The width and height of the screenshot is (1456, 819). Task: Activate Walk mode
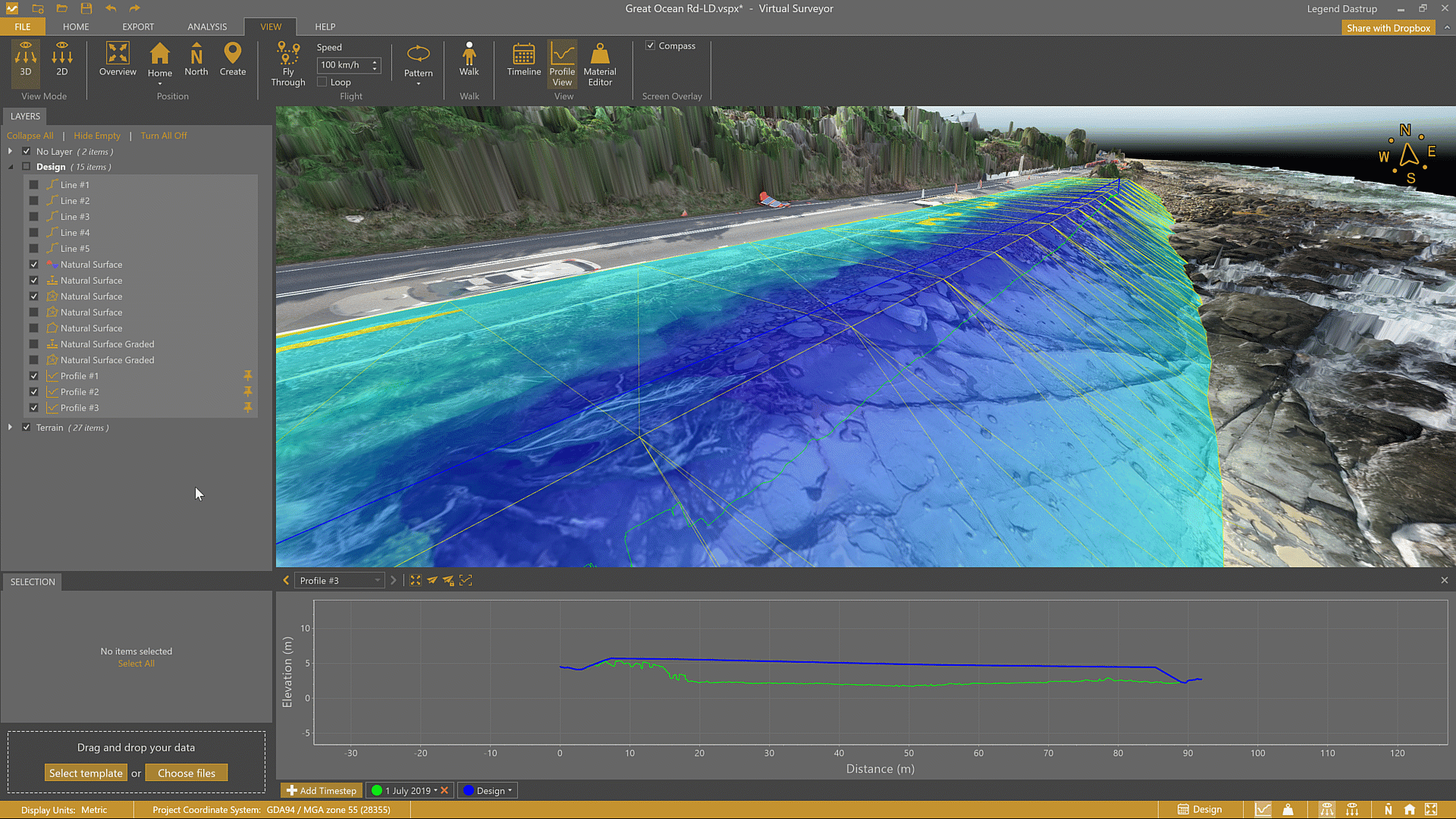pyautogui.click(x=469, y=59)
